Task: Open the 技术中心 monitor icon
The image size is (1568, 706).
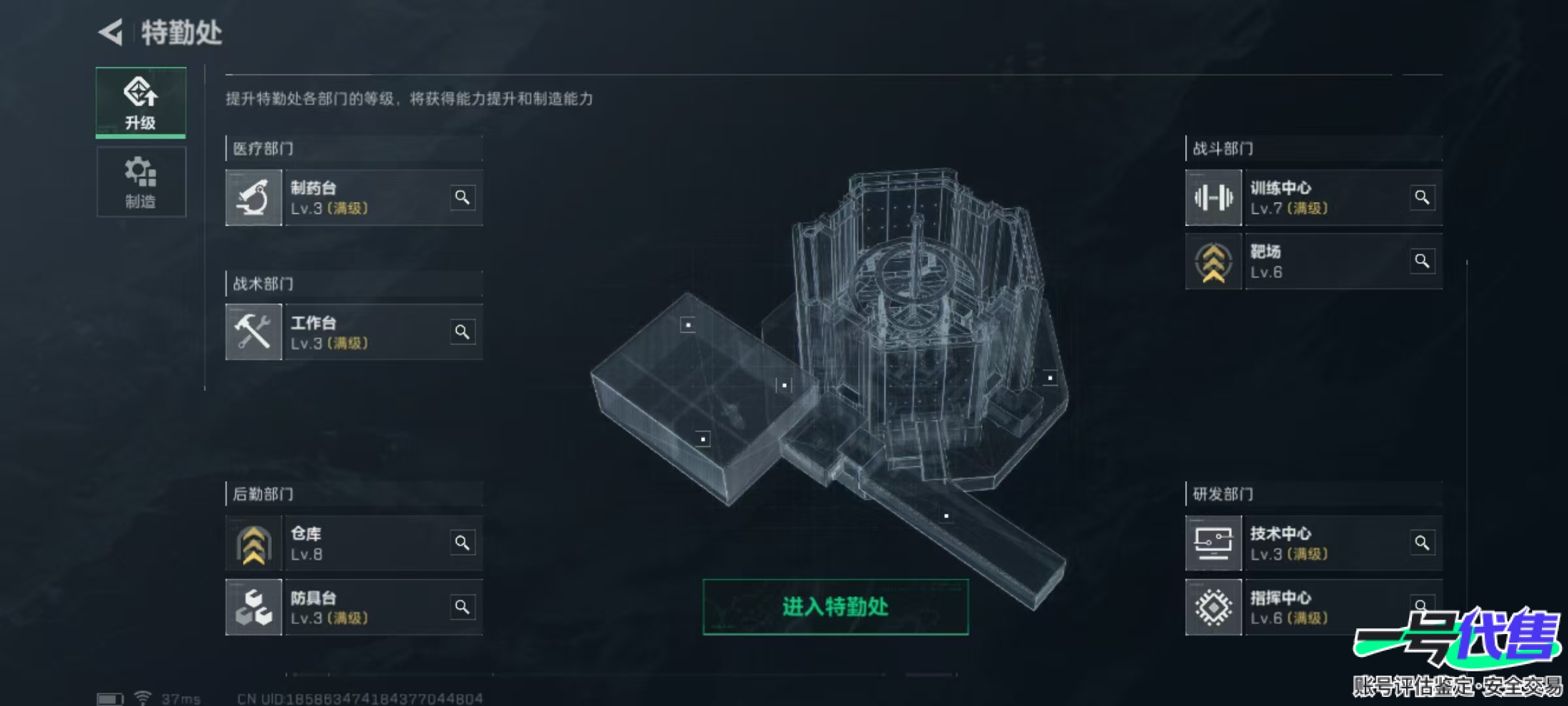Action: [x=1214, y=543]
